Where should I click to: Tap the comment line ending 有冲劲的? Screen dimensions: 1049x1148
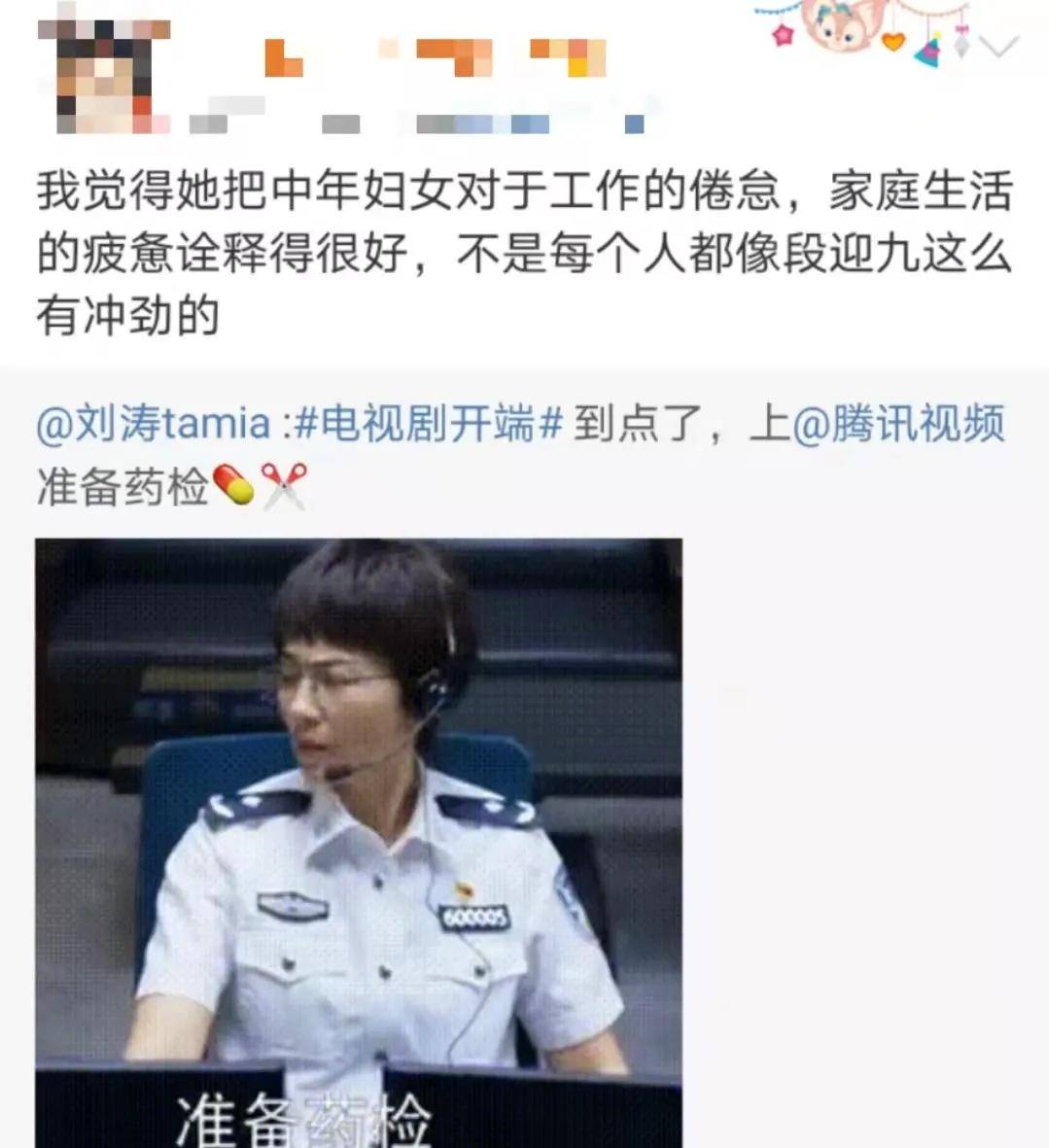pyautogui.click(x=127, y=316)
